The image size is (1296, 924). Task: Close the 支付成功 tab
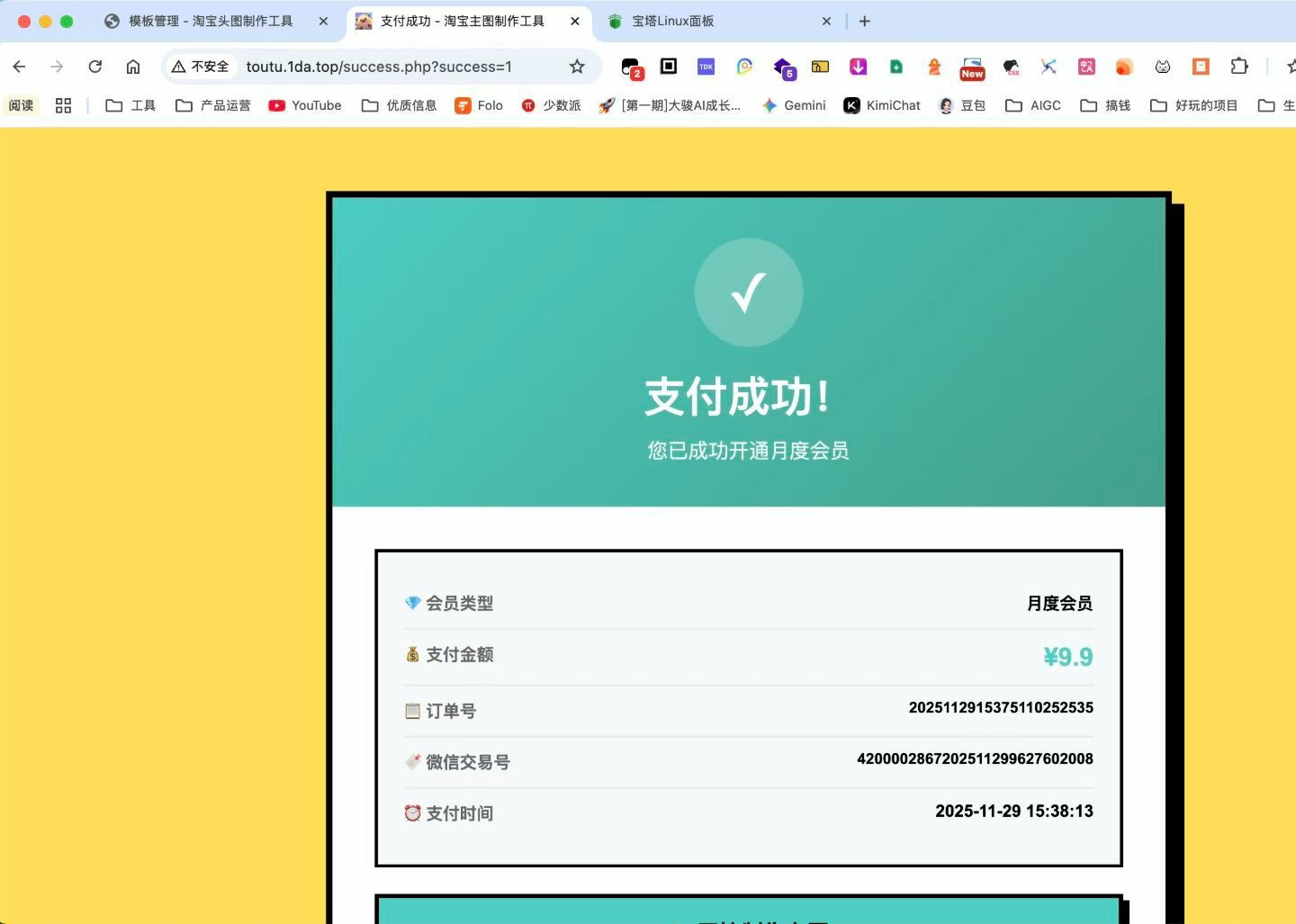[x=575, y=21]
